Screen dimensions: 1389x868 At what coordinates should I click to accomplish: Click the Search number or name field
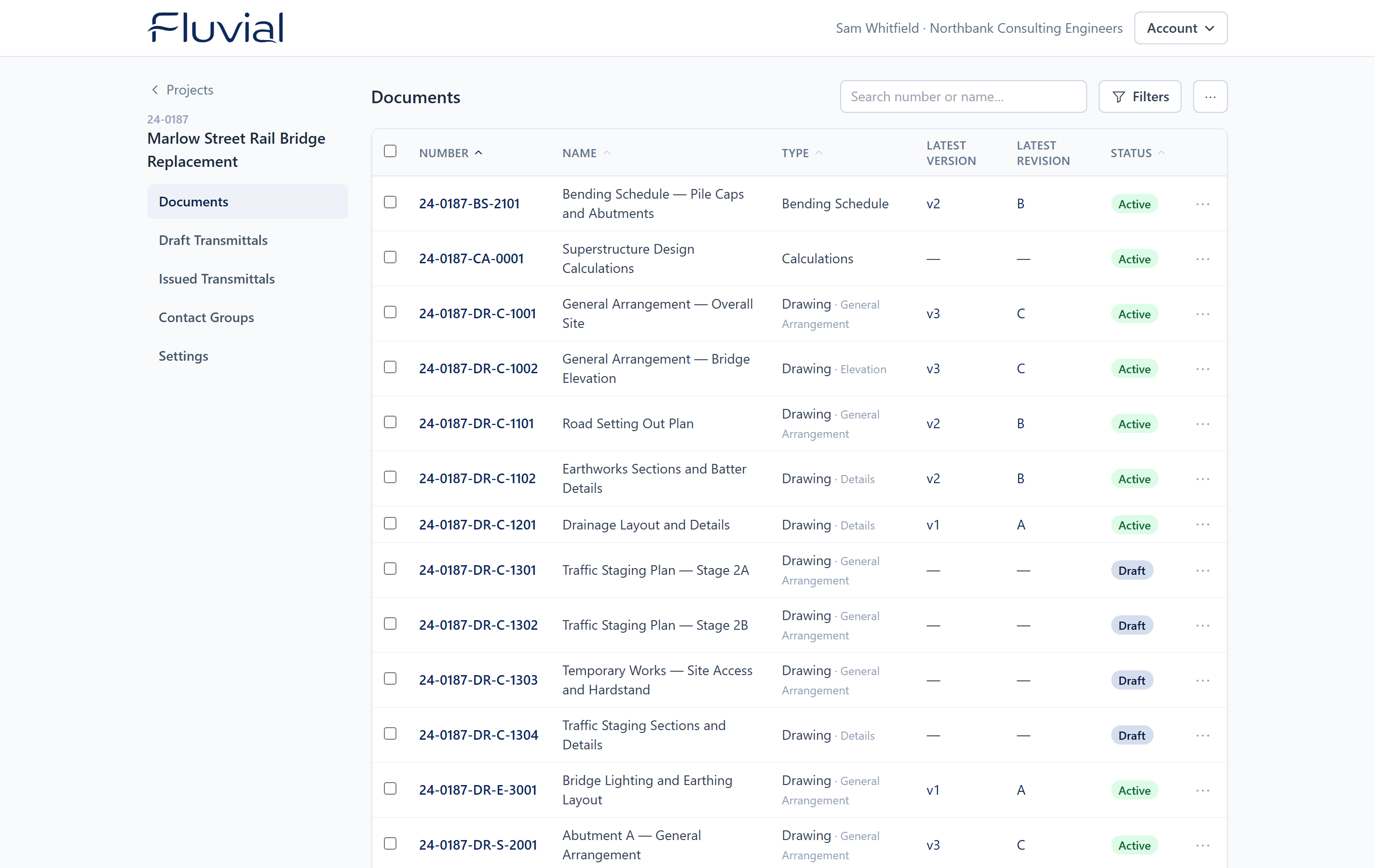pos(963,97)
